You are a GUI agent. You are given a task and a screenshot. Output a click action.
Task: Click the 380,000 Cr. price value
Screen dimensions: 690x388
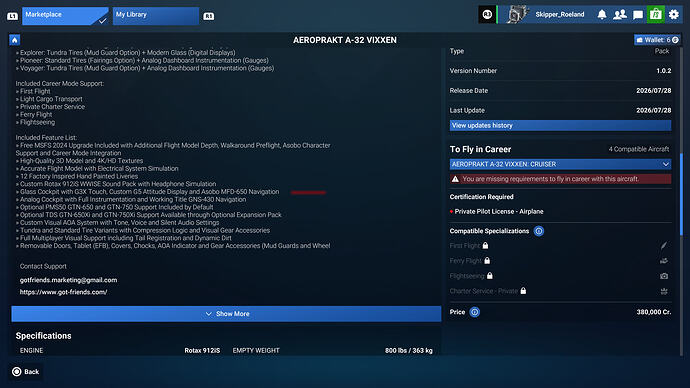653,312
